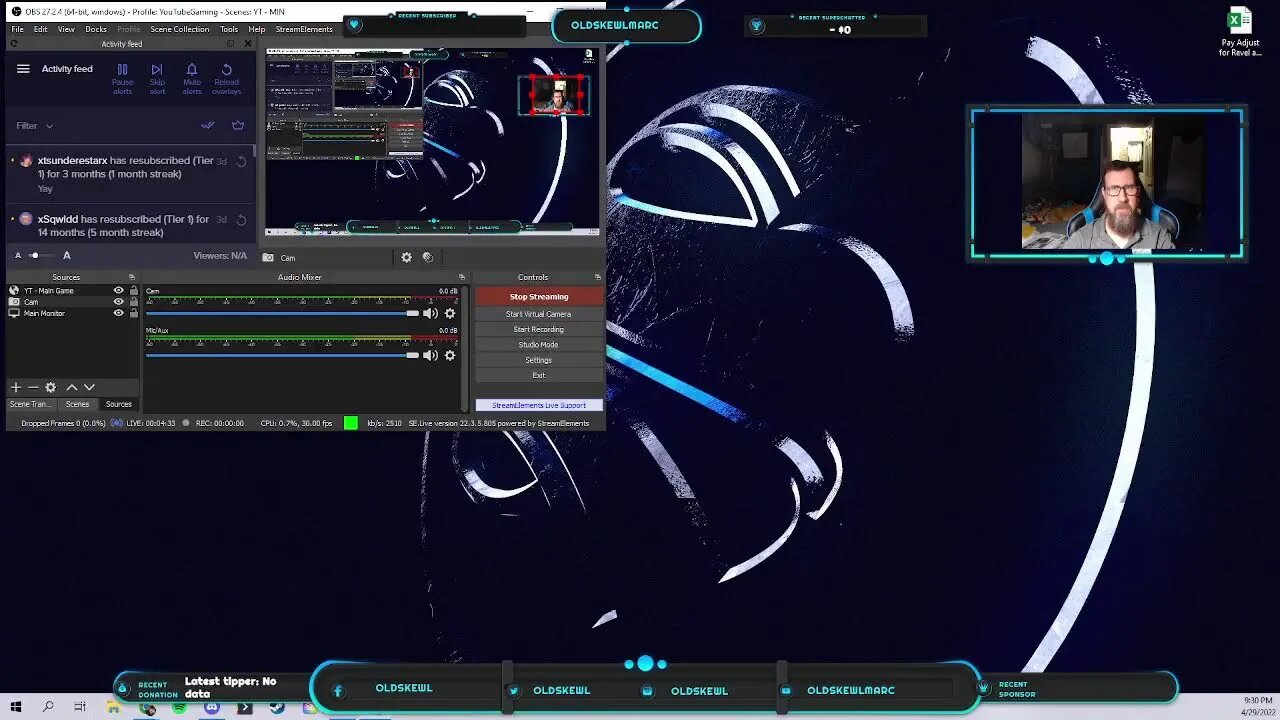Screen dimensions: 1280x720
Task: Open the File menu
Action: (17, 29)
